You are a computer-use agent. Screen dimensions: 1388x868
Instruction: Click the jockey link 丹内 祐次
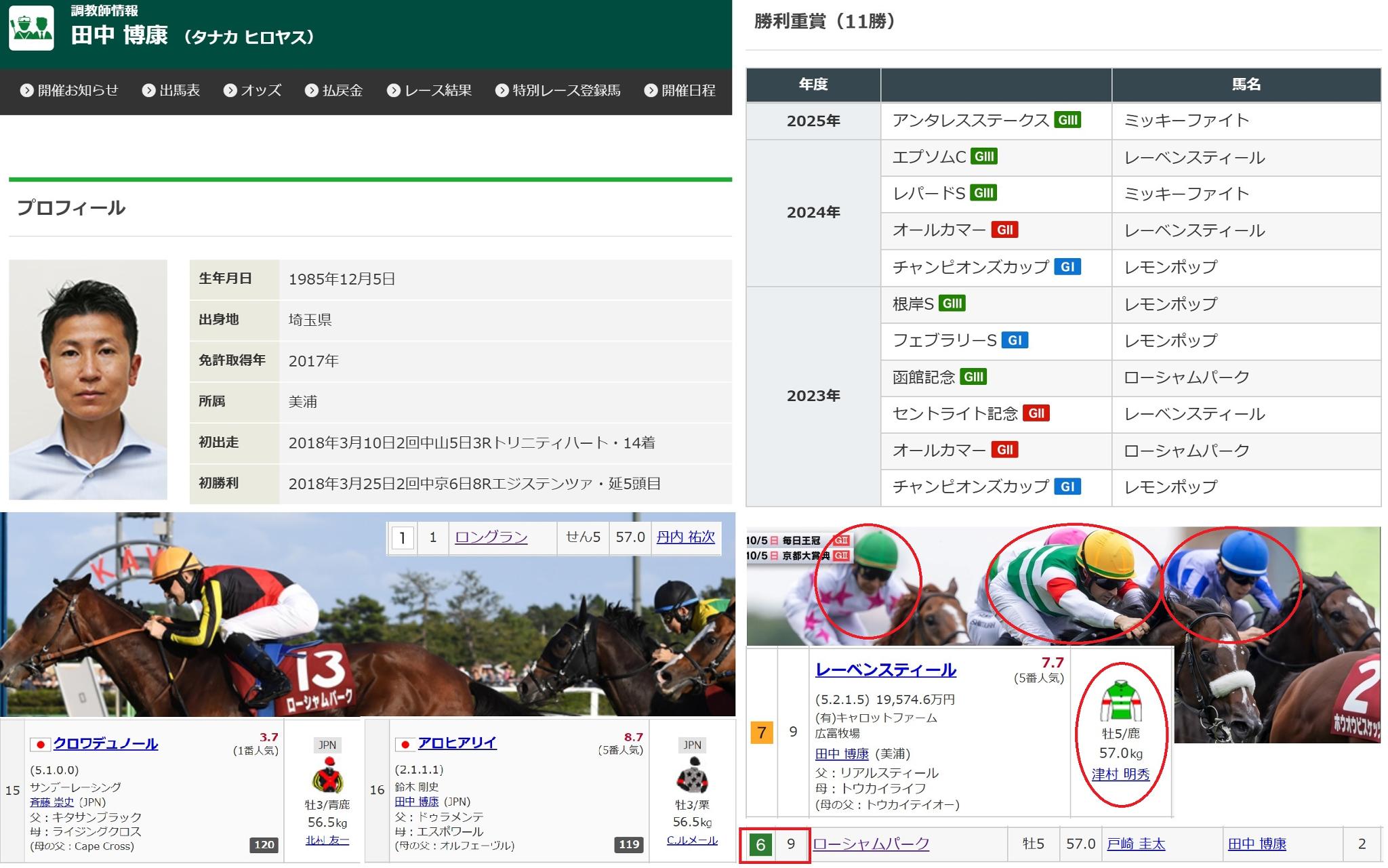(x=685, y=537)
